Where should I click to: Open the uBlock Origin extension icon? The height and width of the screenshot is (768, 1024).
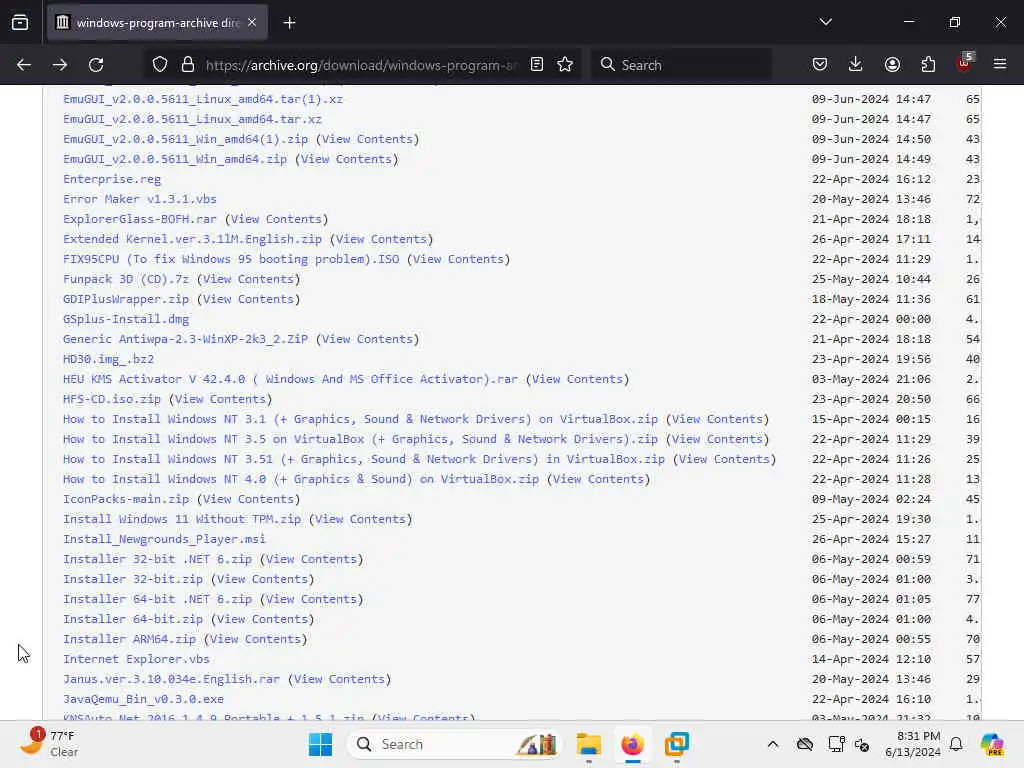pos(965,63)
